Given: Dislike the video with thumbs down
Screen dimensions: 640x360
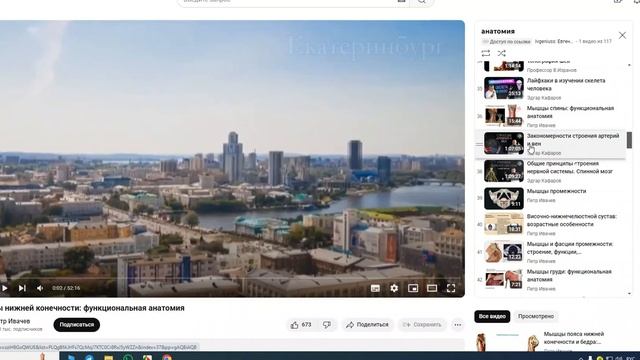Looking at the screenshot, I should (x=327, y=325).
